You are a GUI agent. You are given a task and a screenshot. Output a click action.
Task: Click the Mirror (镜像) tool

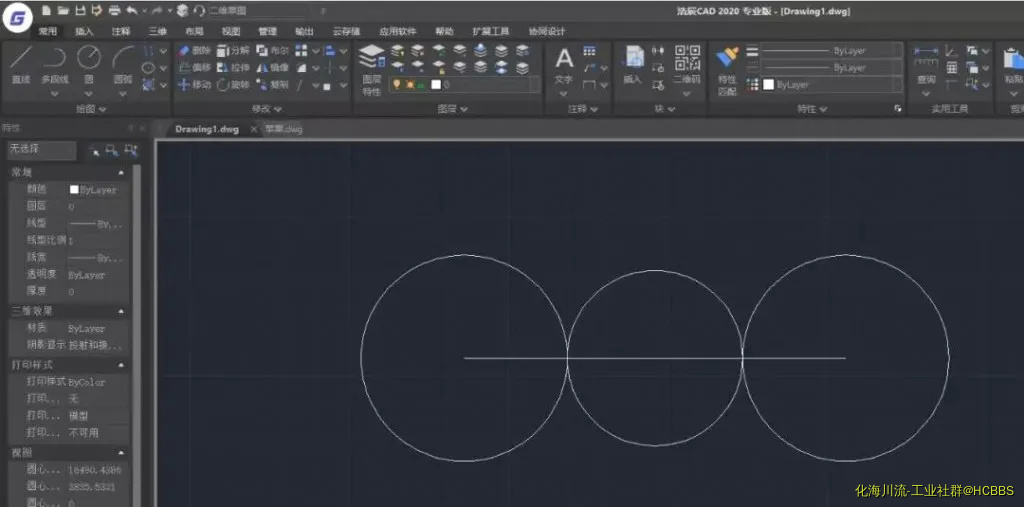tap(272, 67)
